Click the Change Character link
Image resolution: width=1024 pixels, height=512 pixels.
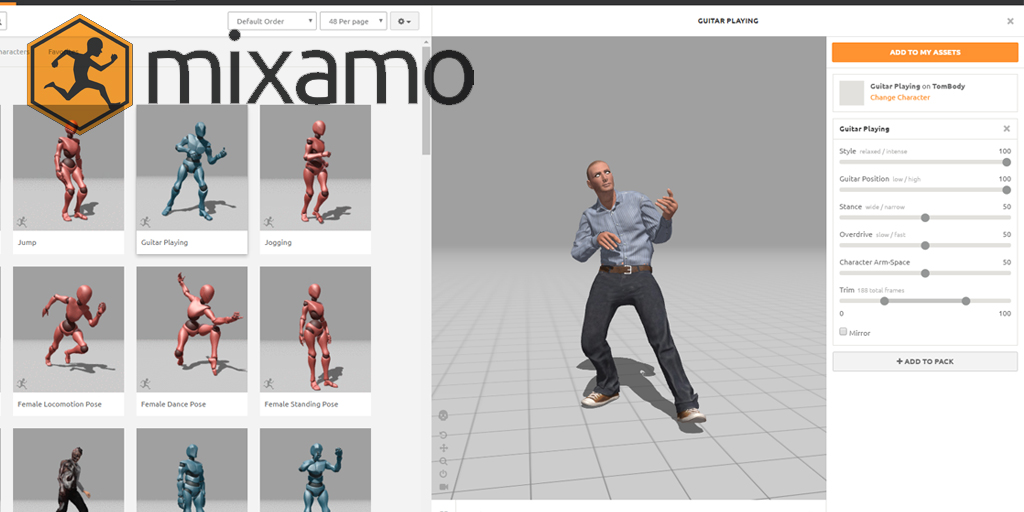900,97
